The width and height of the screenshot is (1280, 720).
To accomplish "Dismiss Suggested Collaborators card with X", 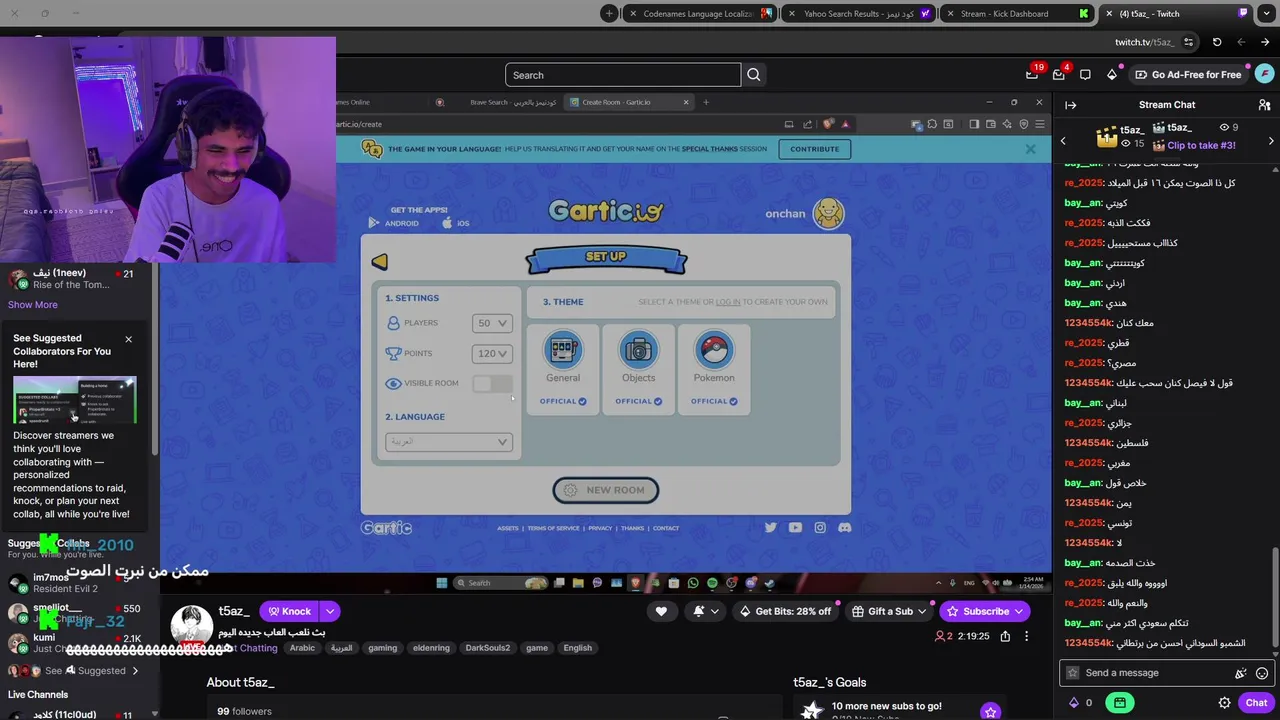I will (x=128, y=339).
